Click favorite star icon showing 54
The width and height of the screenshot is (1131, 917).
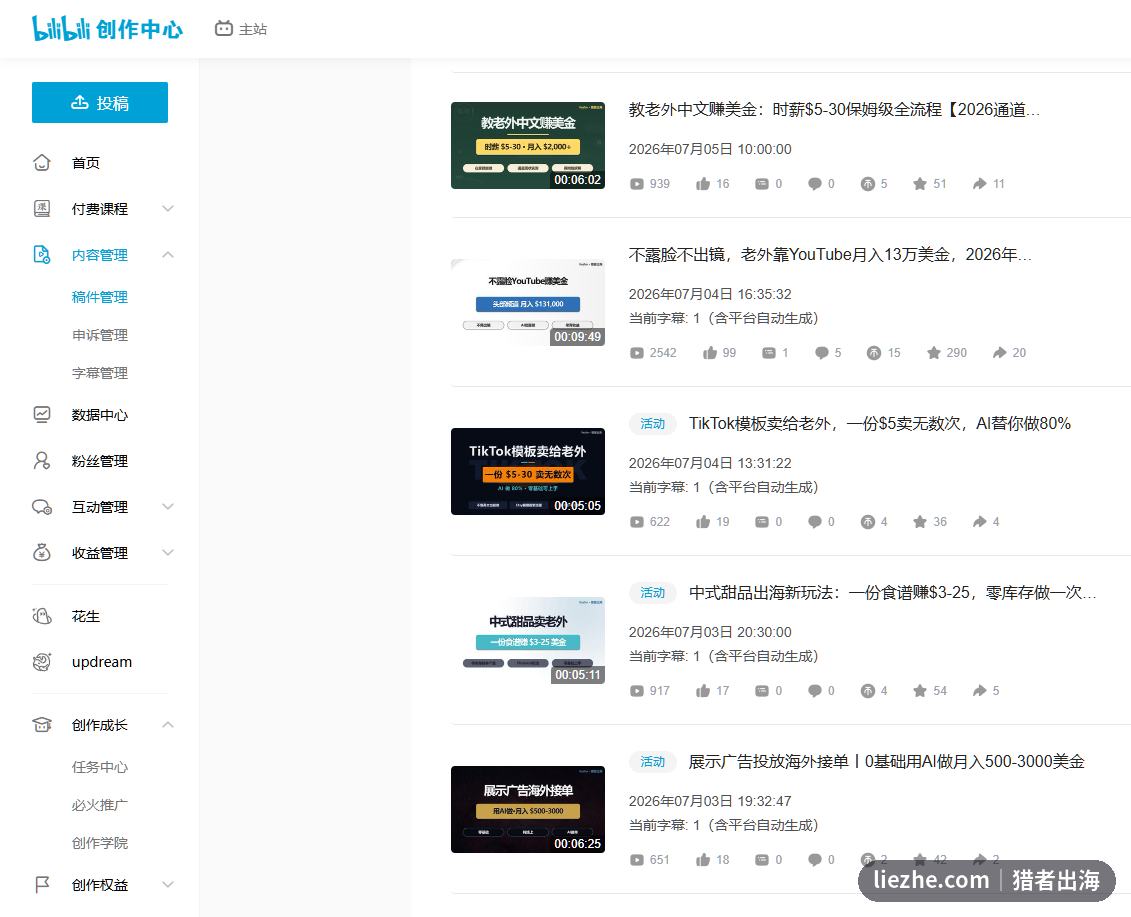[x=920, y=691]
